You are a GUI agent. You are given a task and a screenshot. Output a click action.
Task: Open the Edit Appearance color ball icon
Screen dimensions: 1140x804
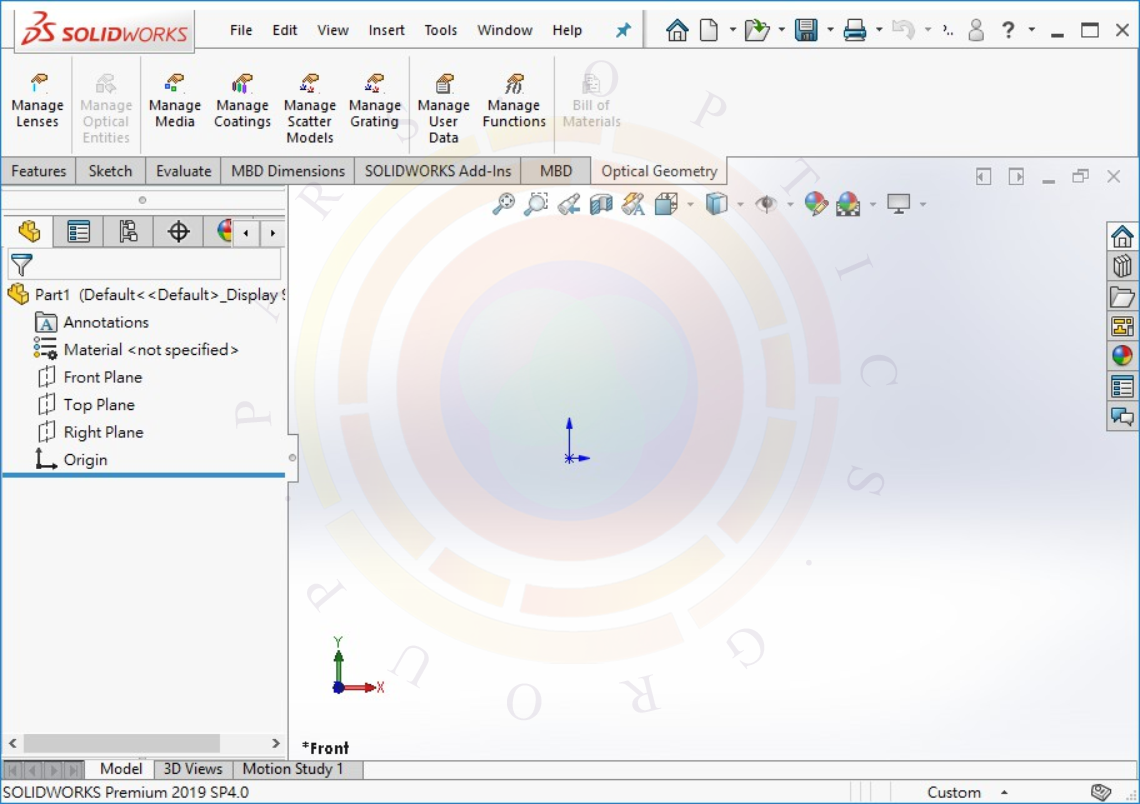pos(816,204)
